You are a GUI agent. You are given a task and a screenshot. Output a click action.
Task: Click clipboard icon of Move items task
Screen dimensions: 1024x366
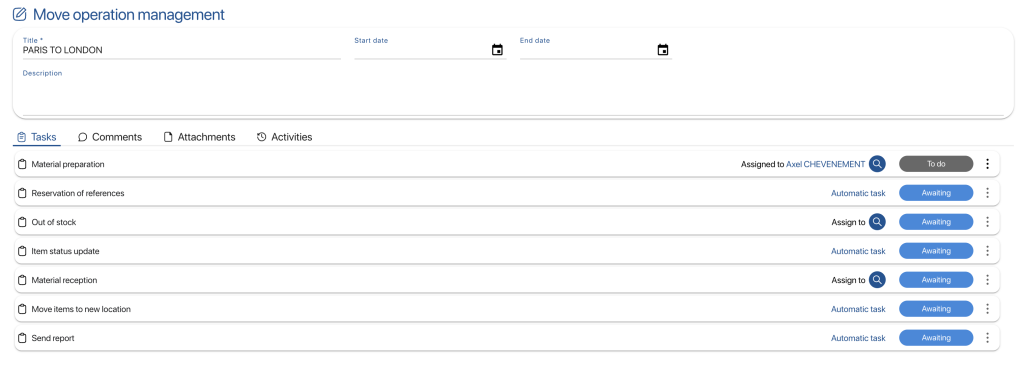click(22, 308)
